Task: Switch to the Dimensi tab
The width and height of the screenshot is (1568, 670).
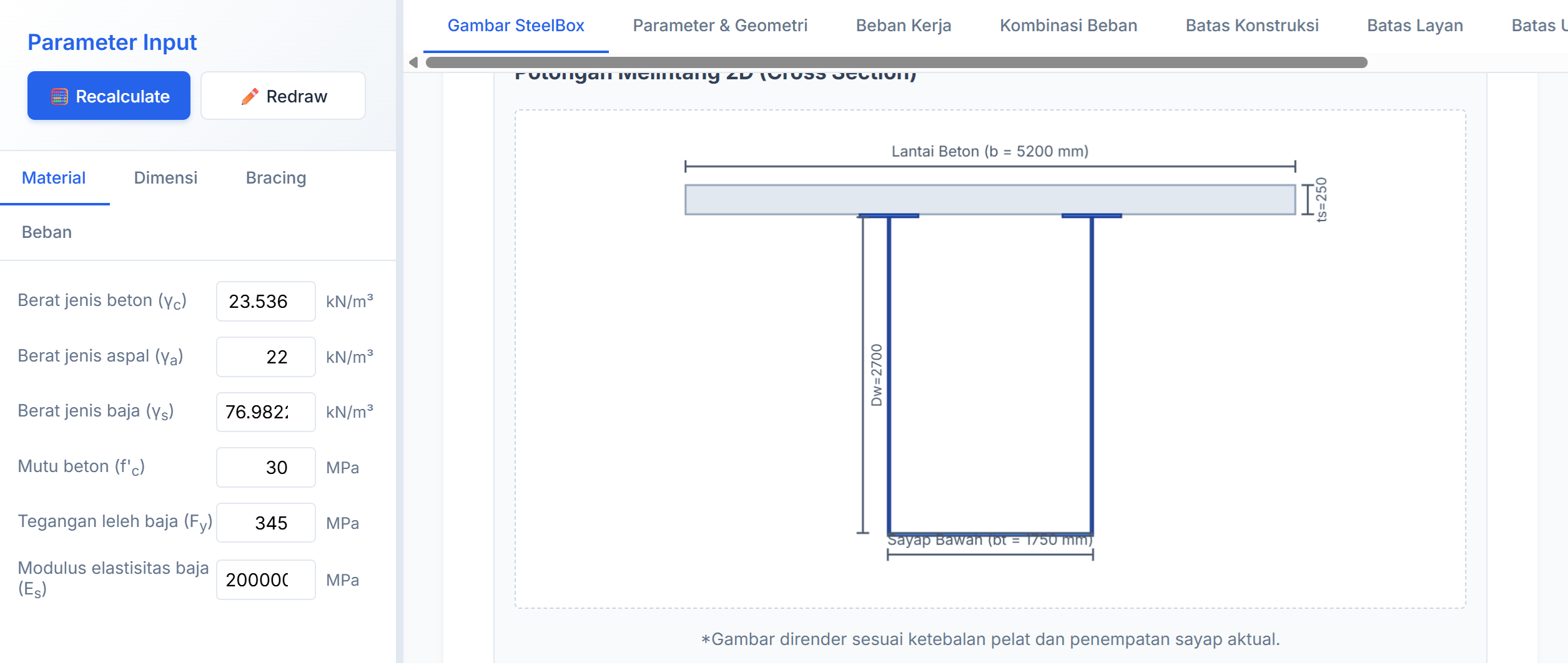Action: 165,178
